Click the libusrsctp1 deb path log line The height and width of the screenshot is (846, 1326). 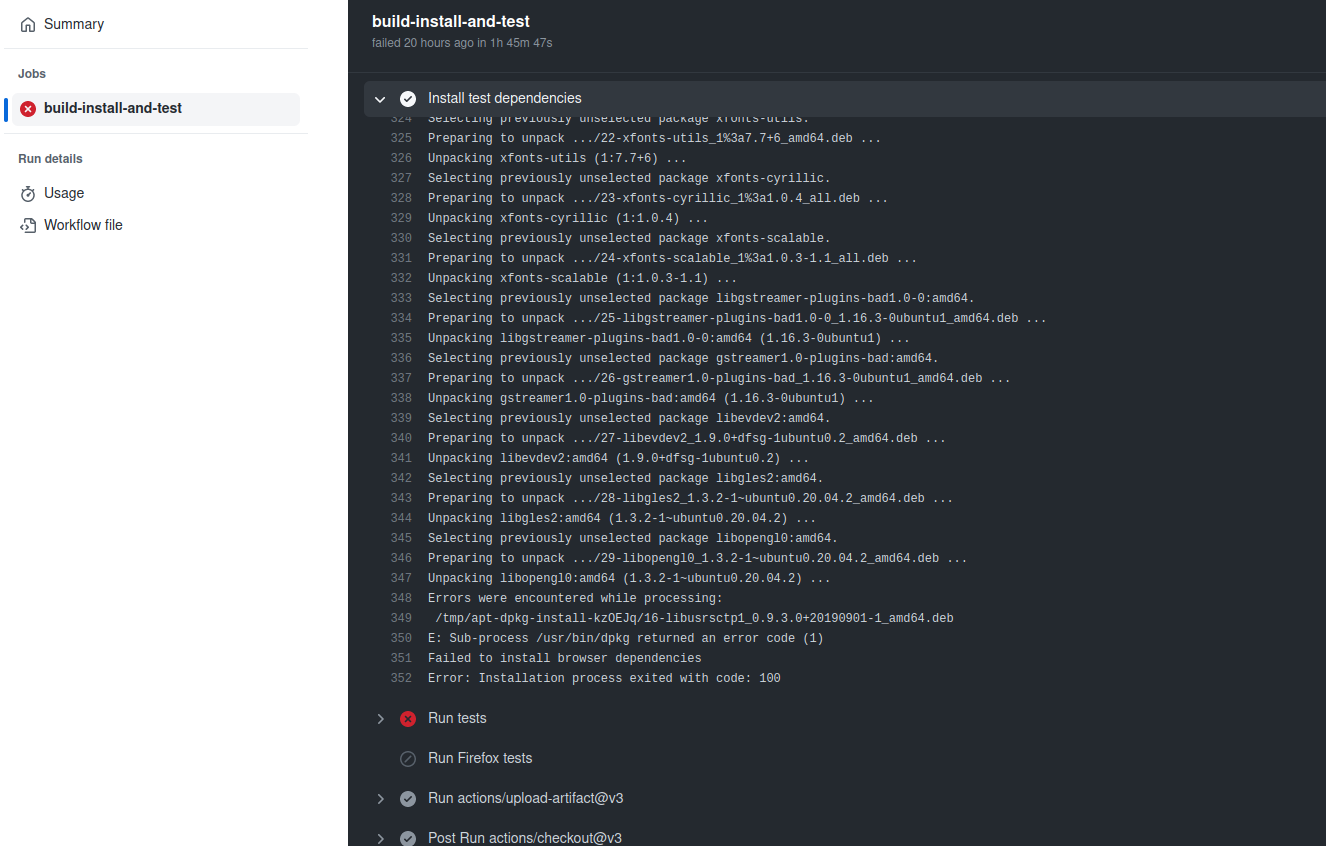(694, 618)
